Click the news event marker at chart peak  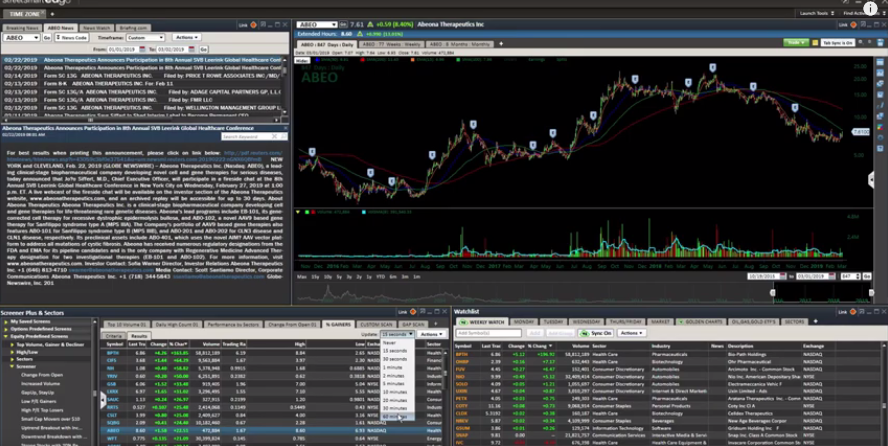[x=713, y=68]
